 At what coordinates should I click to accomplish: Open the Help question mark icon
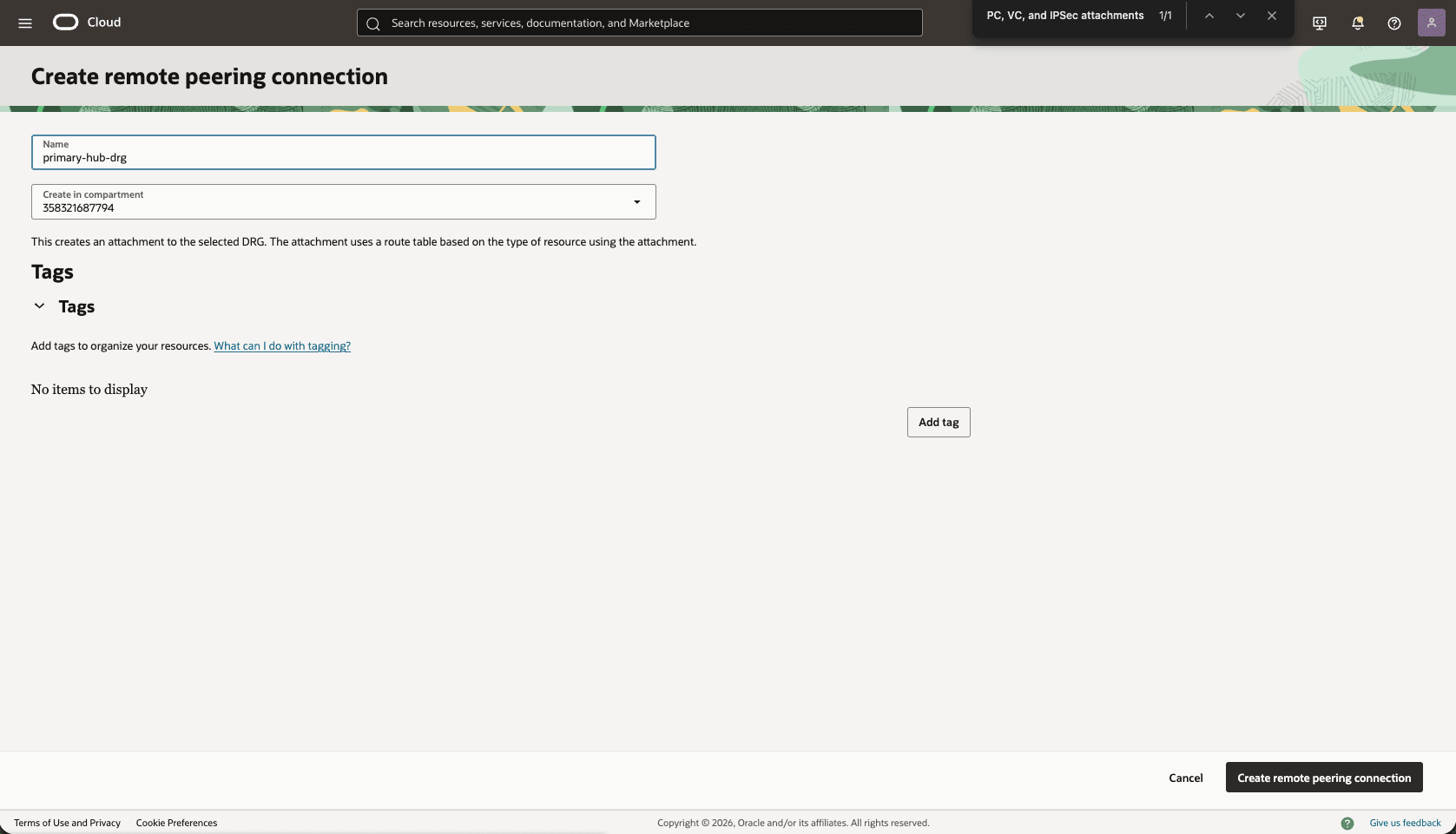(1394, 23)
